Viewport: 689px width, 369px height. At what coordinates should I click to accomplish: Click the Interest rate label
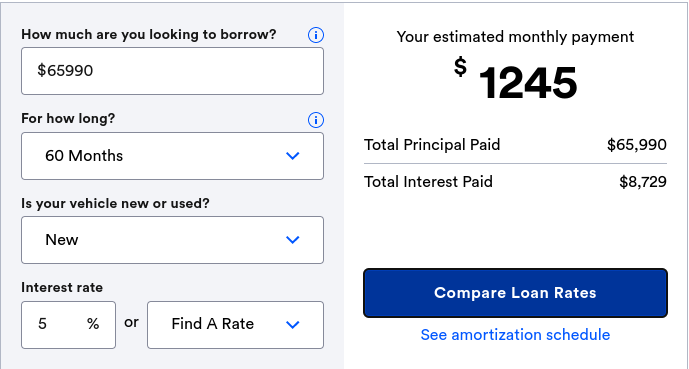(62, 288)
